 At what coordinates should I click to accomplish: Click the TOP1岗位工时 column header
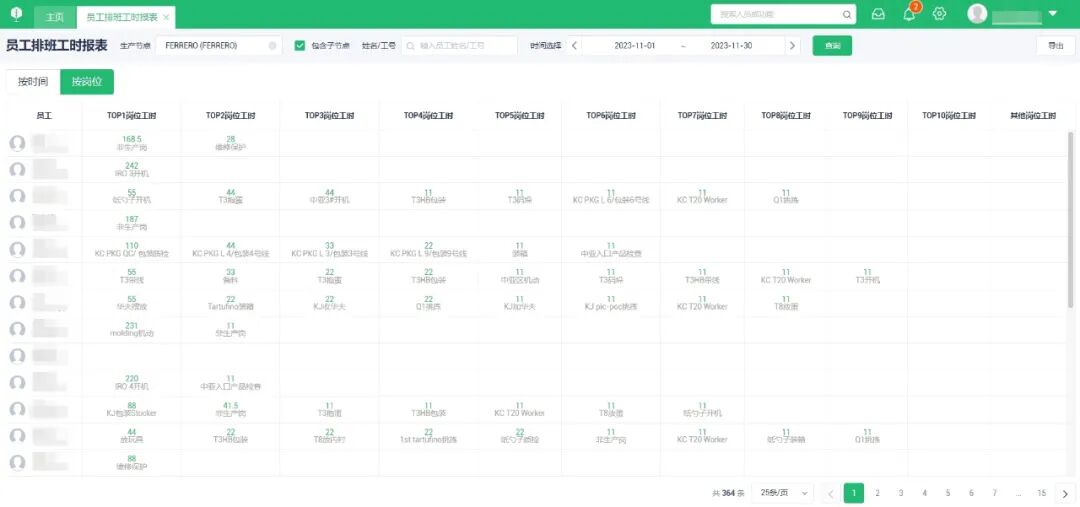tap(131, 116)
